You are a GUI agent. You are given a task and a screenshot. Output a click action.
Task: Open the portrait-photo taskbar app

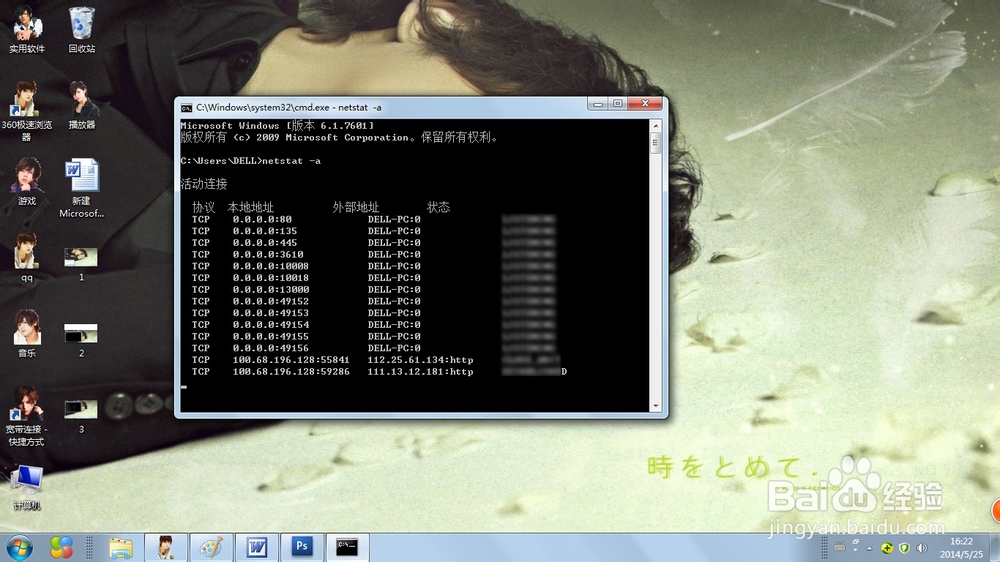[166, 547]
